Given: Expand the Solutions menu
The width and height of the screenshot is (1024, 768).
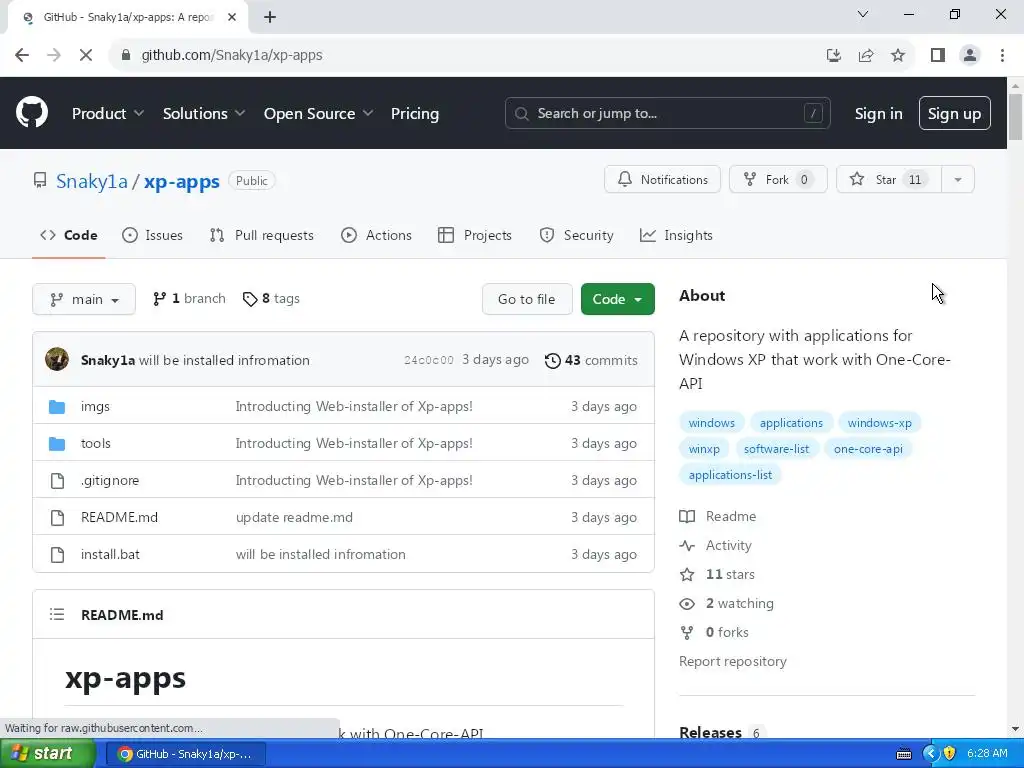Looking at the screenshot, I should click(204, 114).
